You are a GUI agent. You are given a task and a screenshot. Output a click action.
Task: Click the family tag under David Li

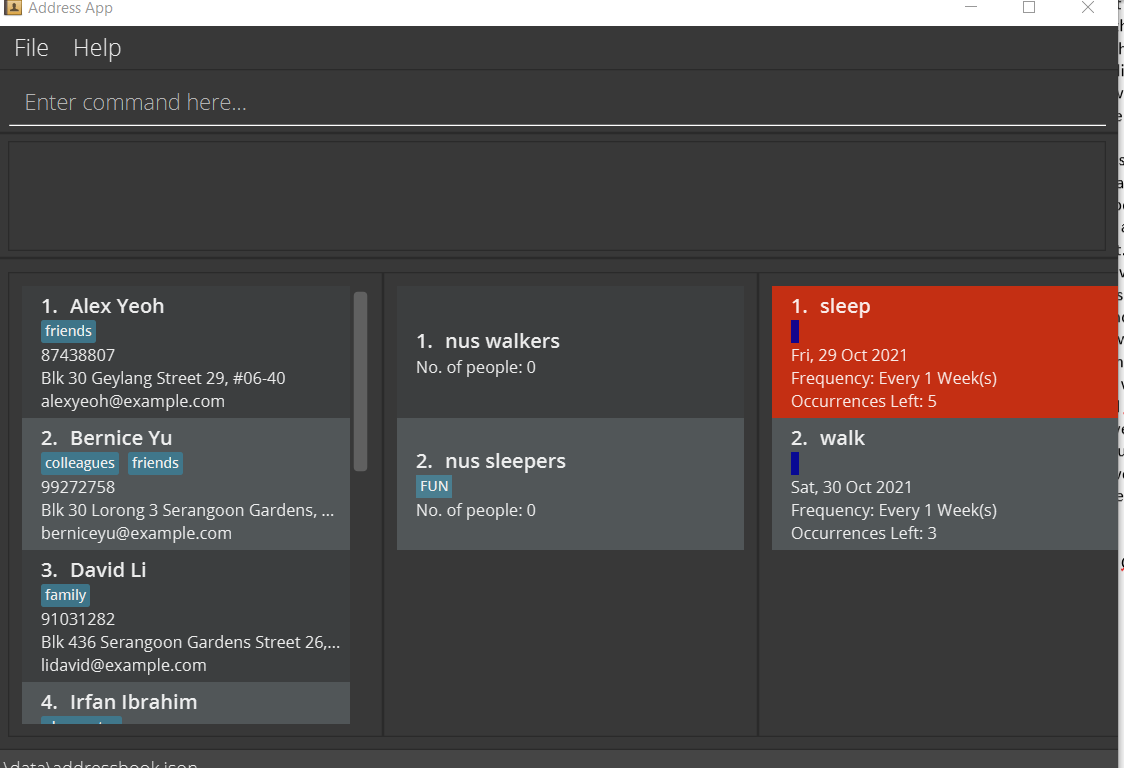(x=65, y=595)
